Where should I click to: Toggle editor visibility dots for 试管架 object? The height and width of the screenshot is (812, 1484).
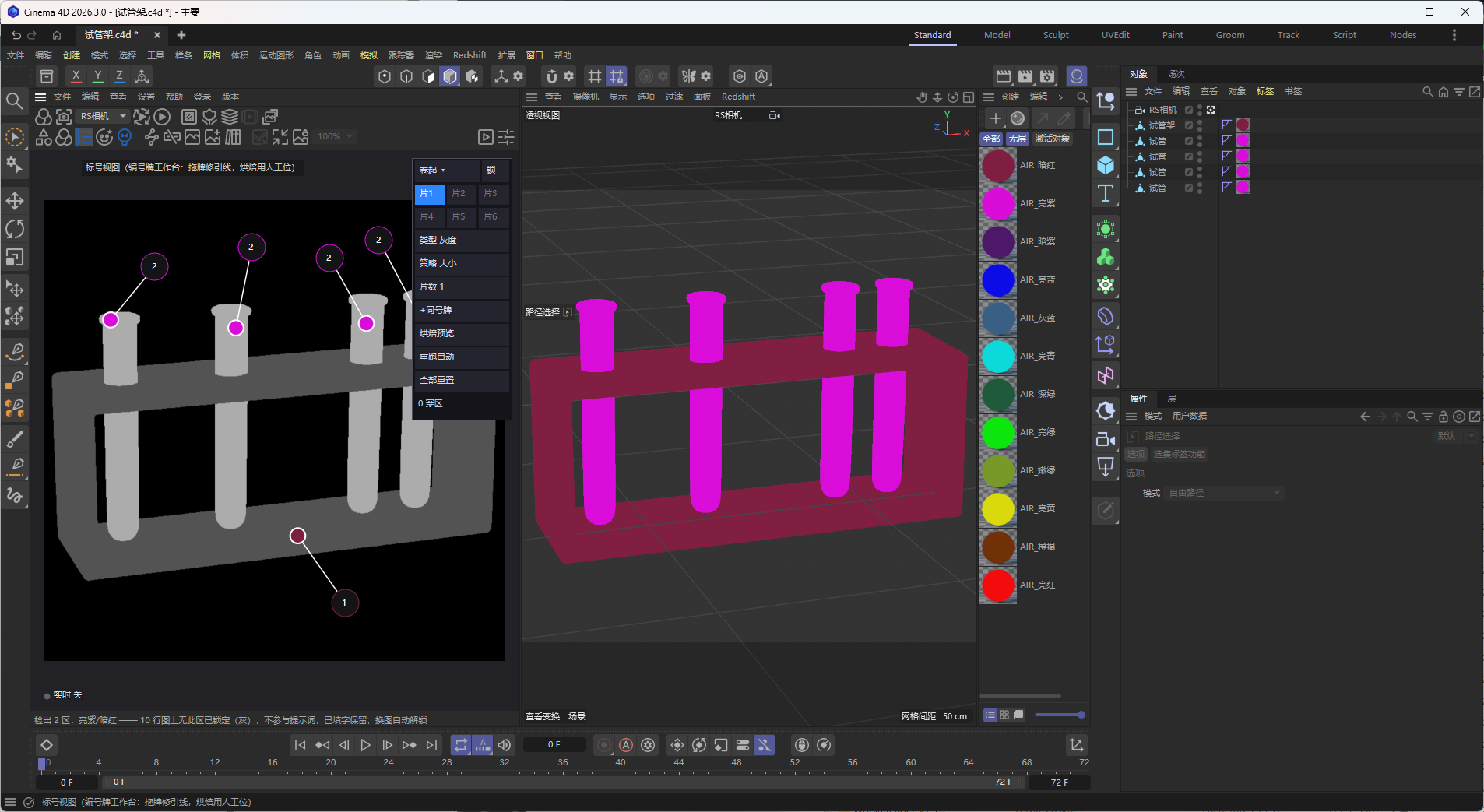click(1200, 125)
